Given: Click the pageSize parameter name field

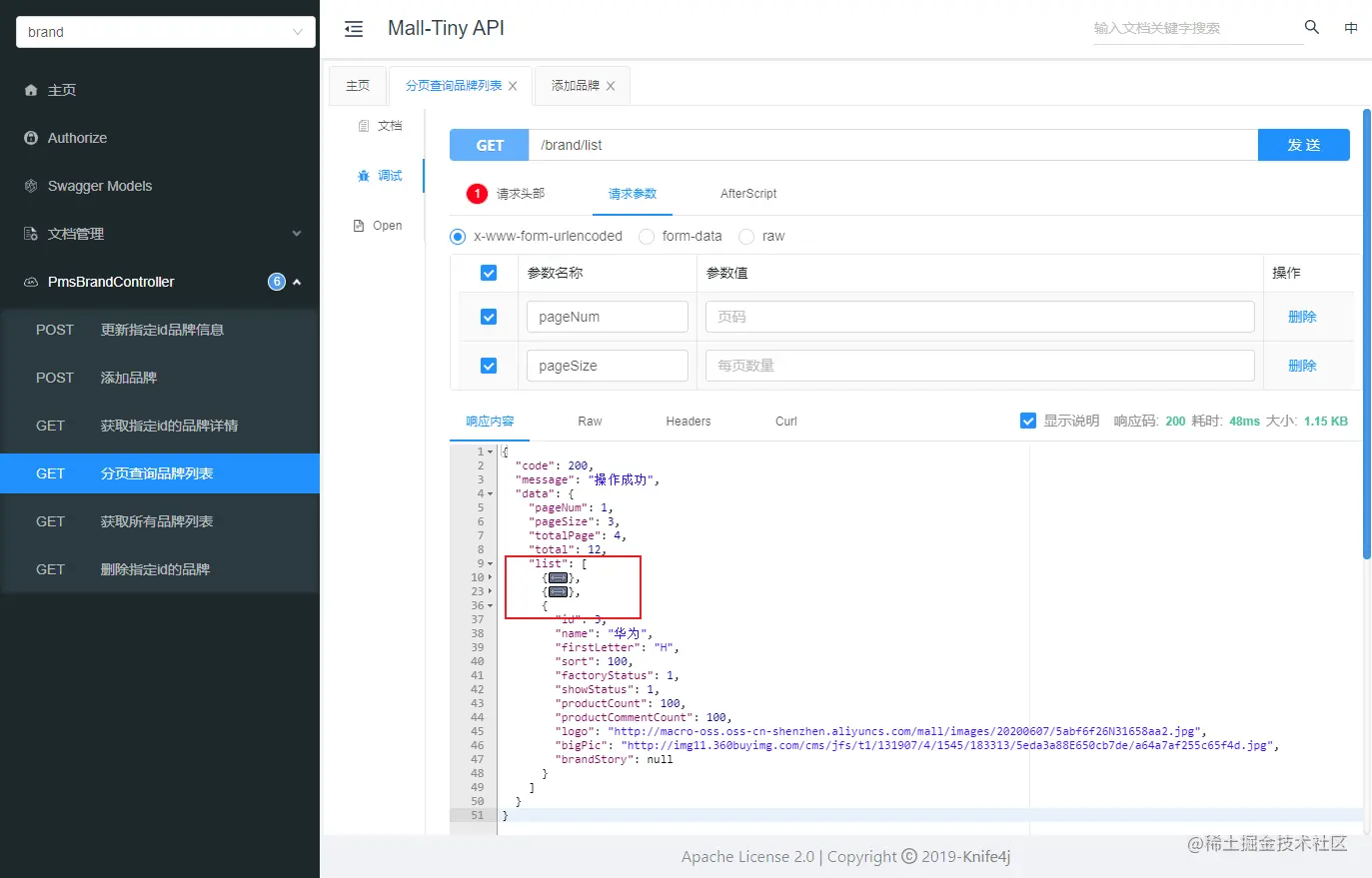Looking at the screenshot, I should [x=607, y=366].
